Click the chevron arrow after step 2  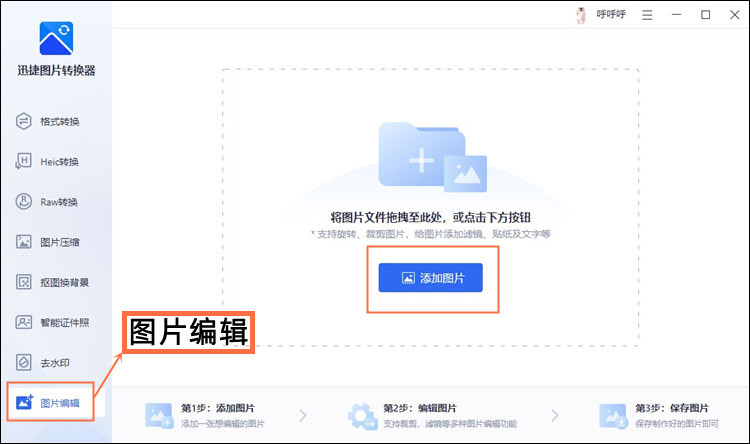point(555,415)
